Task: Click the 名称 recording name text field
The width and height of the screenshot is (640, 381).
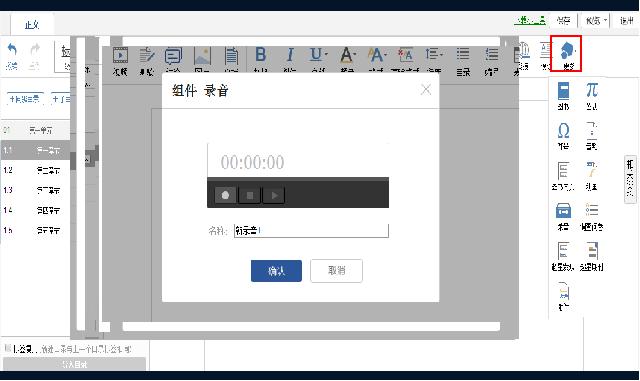Action: (x=311, y=231)
